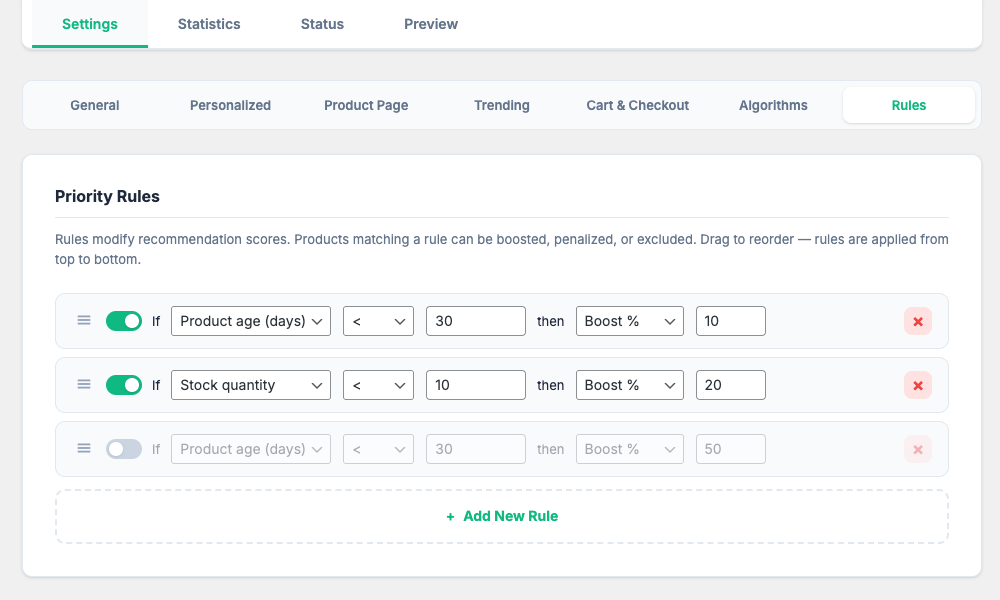1000x600 pixels.
Task: Click drag handle of Stock quantity rule
Action: pyautogui.click(x=84, y=385)
